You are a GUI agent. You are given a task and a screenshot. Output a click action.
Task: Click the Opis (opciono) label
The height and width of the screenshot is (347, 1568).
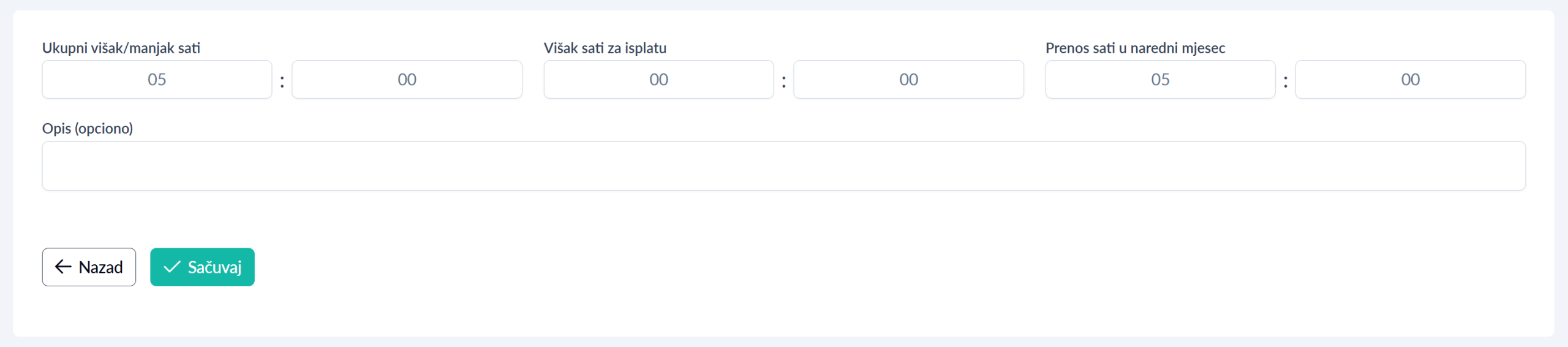tap(88, 128)
